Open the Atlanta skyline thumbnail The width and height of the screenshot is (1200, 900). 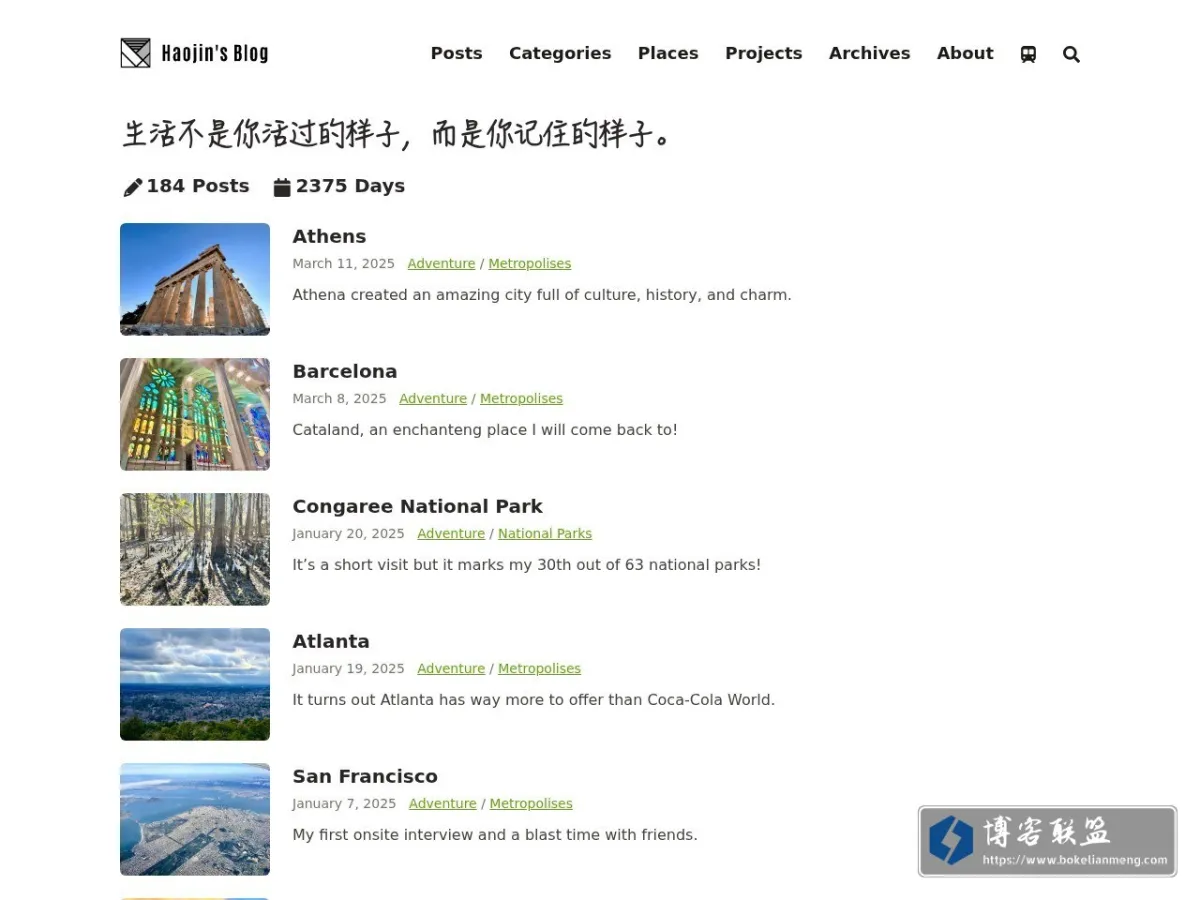[x=195, y=684]
